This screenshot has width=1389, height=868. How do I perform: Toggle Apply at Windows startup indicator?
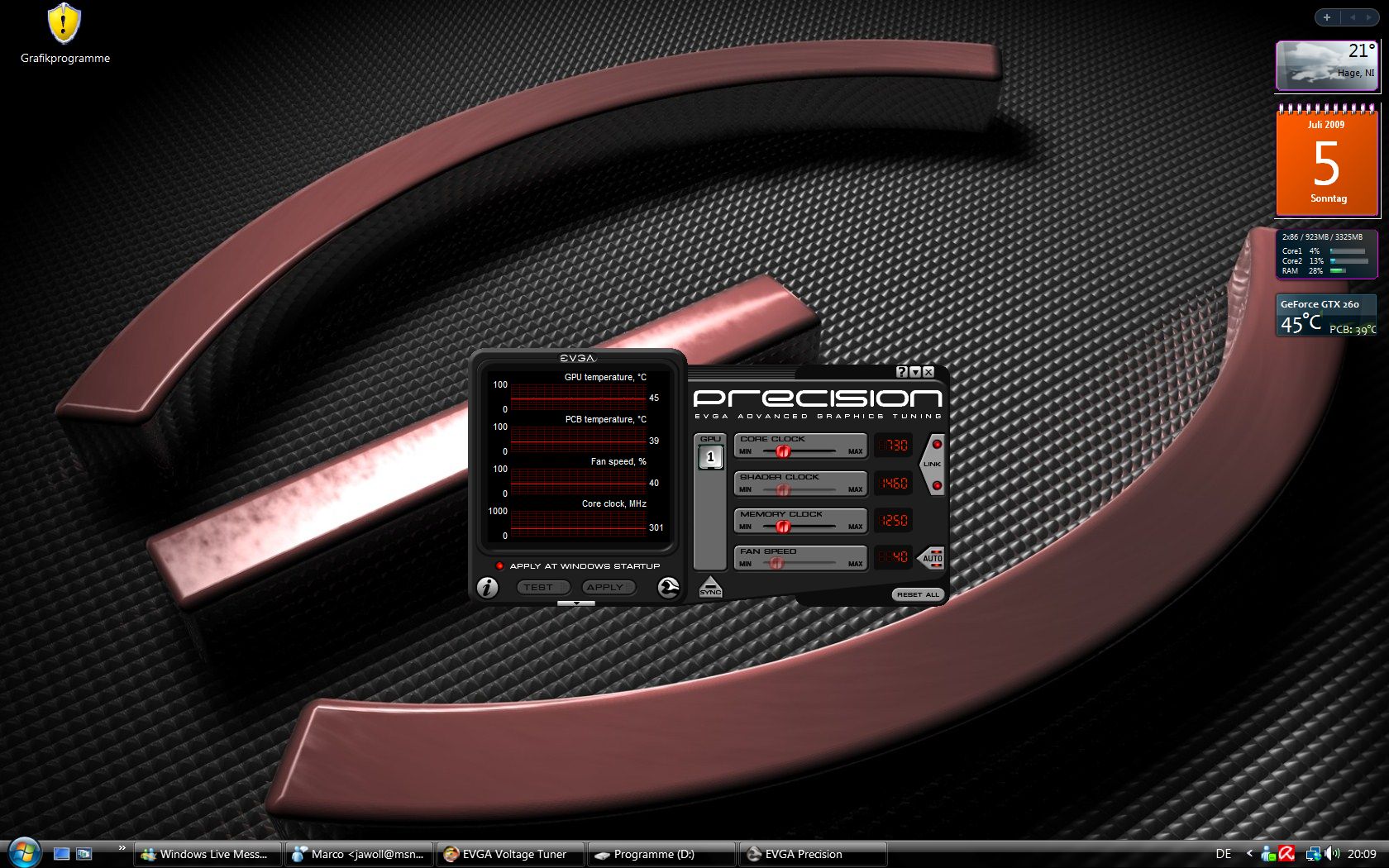[499, 566]
